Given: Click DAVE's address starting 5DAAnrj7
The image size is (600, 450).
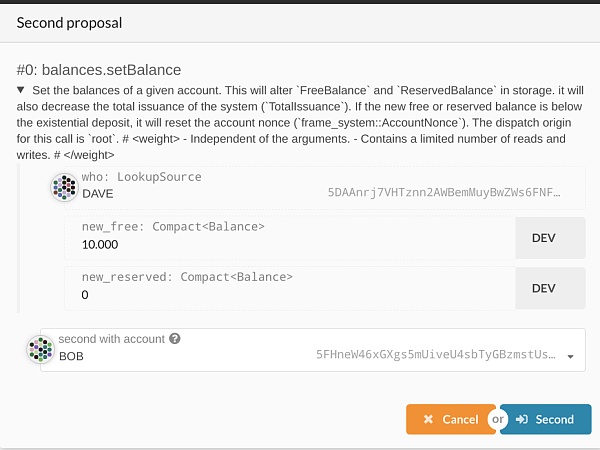Looking at the screenshot, I should [444, 192].
